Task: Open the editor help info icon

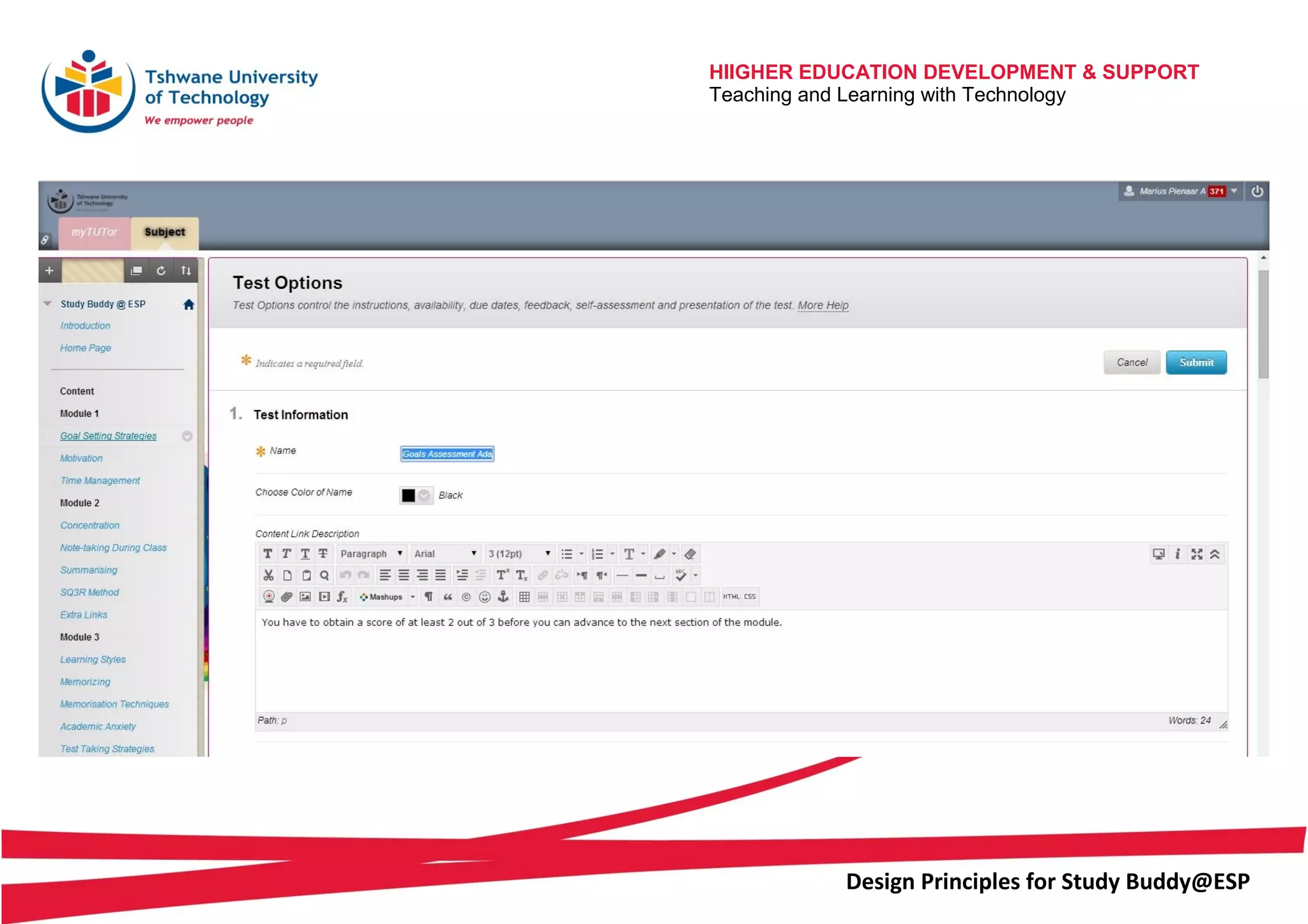Action: [x=1178, y=554]
